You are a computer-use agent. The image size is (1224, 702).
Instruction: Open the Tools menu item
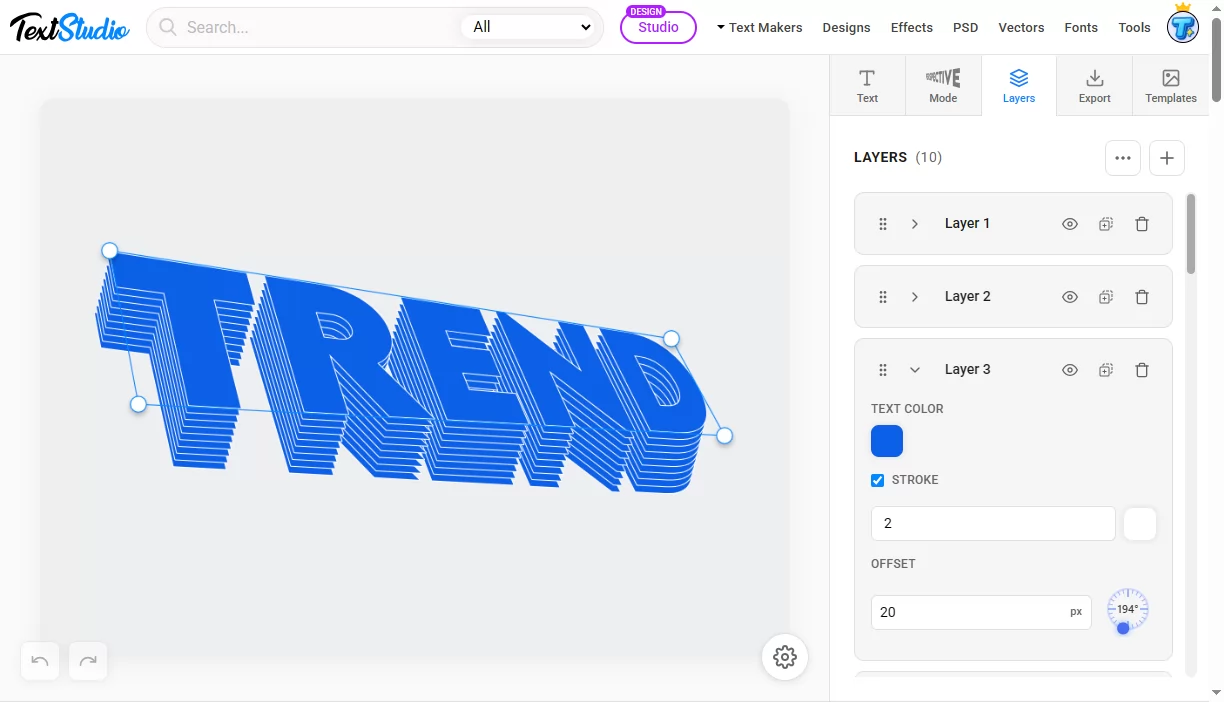[x=1134, y=27]
